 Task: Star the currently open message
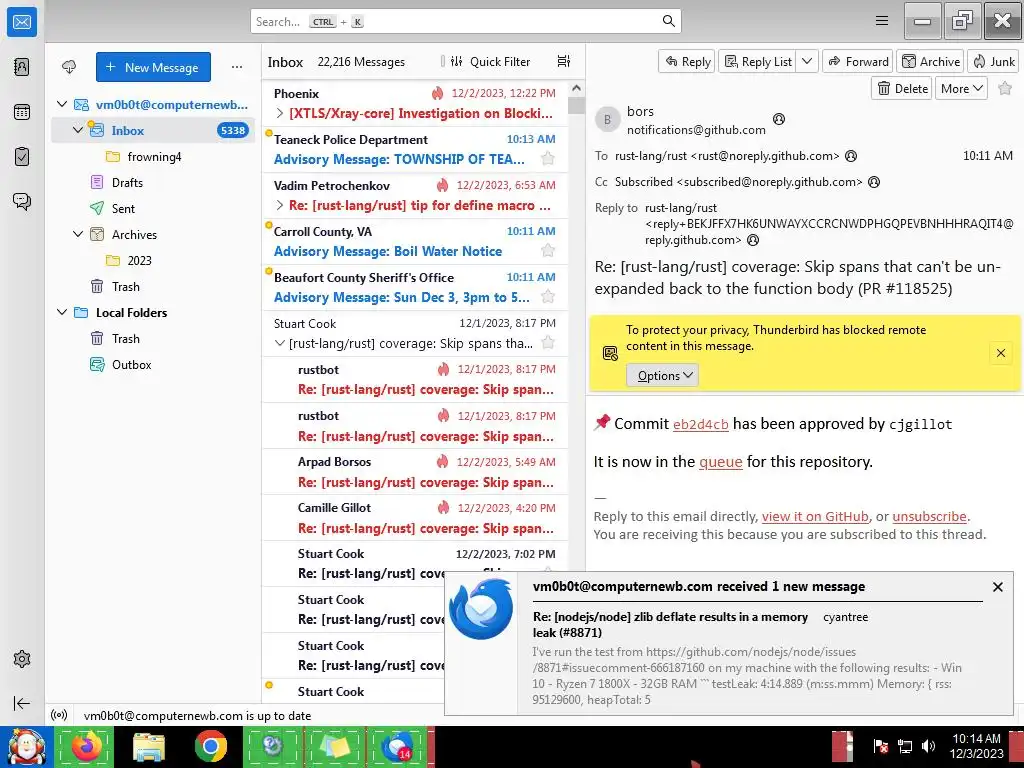point(1005,88)
